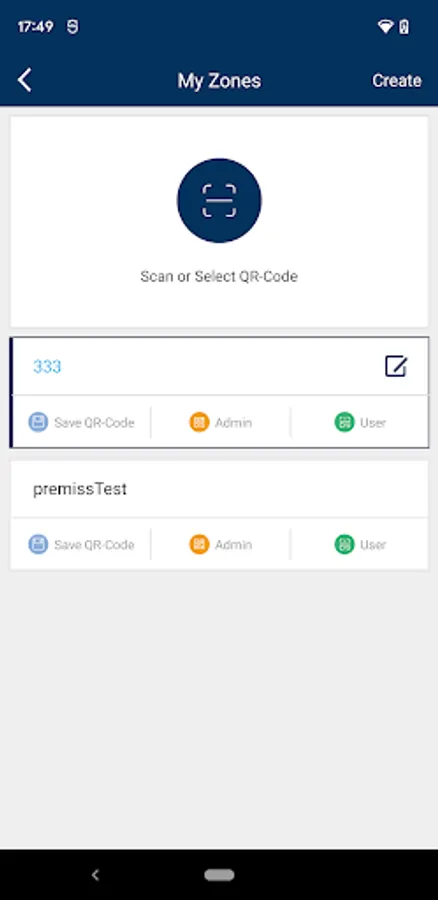
Task: Tap User label in the premissTest card
Action: pos(373,545)
